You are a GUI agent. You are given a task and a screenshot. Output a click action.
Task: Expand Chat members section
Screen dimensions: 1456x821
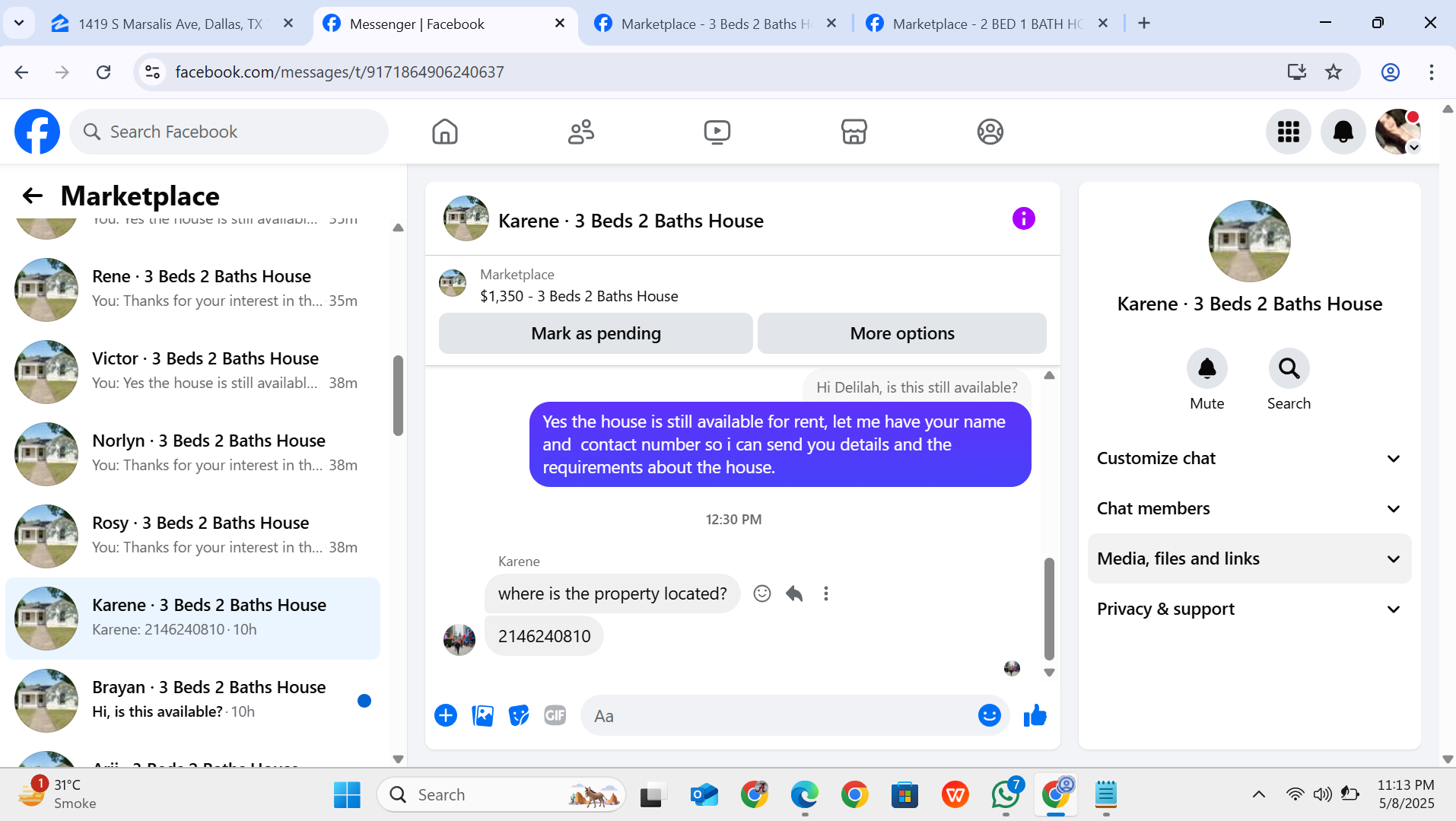point(1249,509)
